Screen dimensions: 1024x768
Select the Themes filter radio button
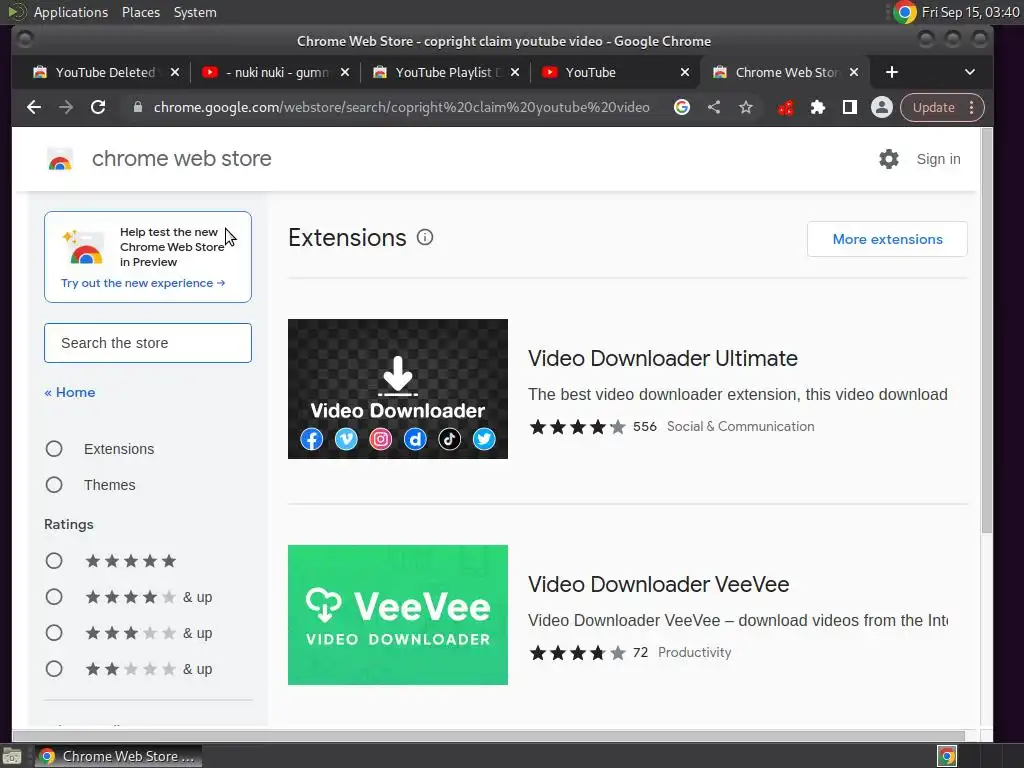point(54,485)
